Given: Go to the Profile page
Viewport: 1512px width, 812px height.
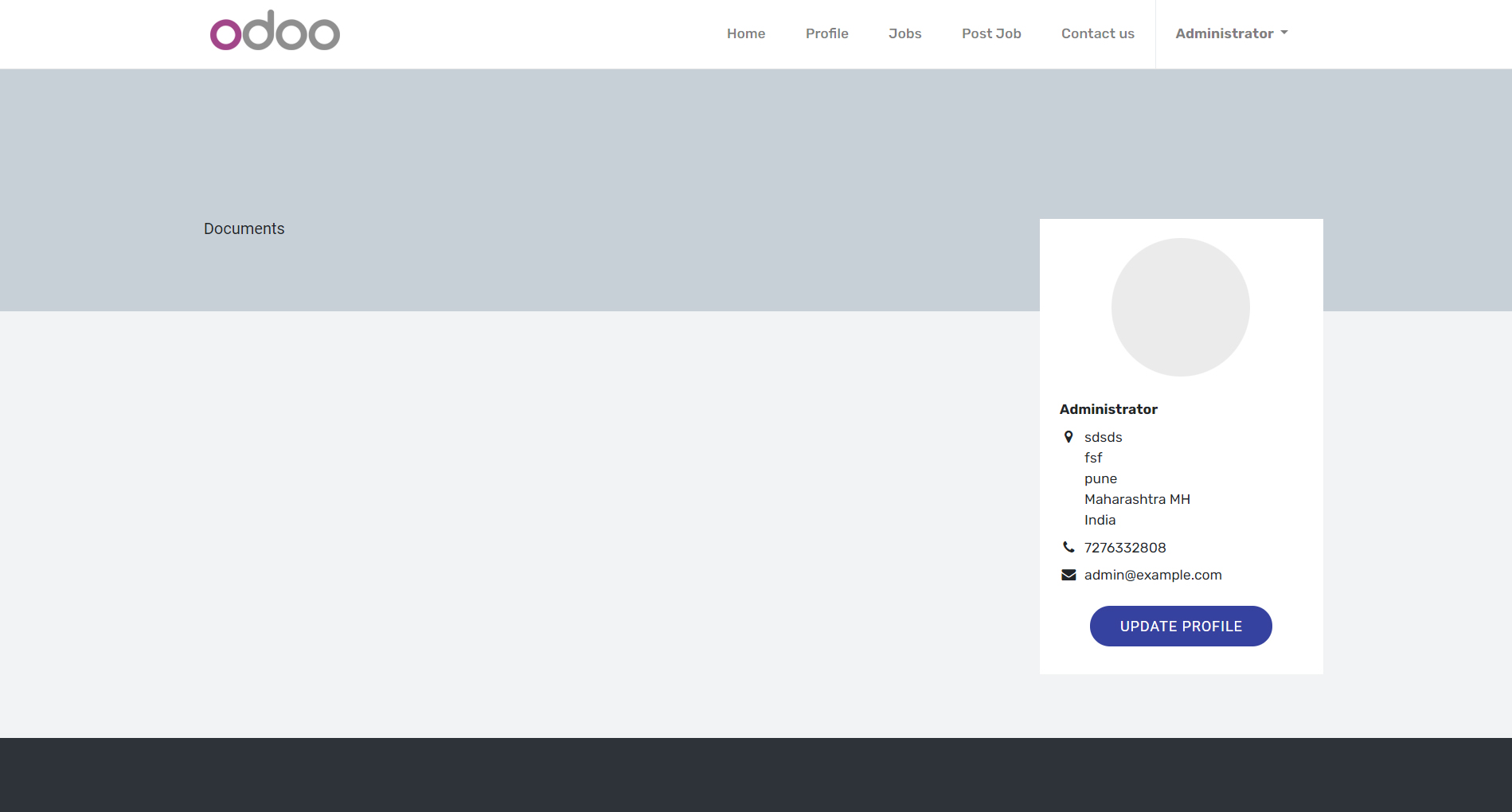Looking at the screenshot, I should coord(826,33).
